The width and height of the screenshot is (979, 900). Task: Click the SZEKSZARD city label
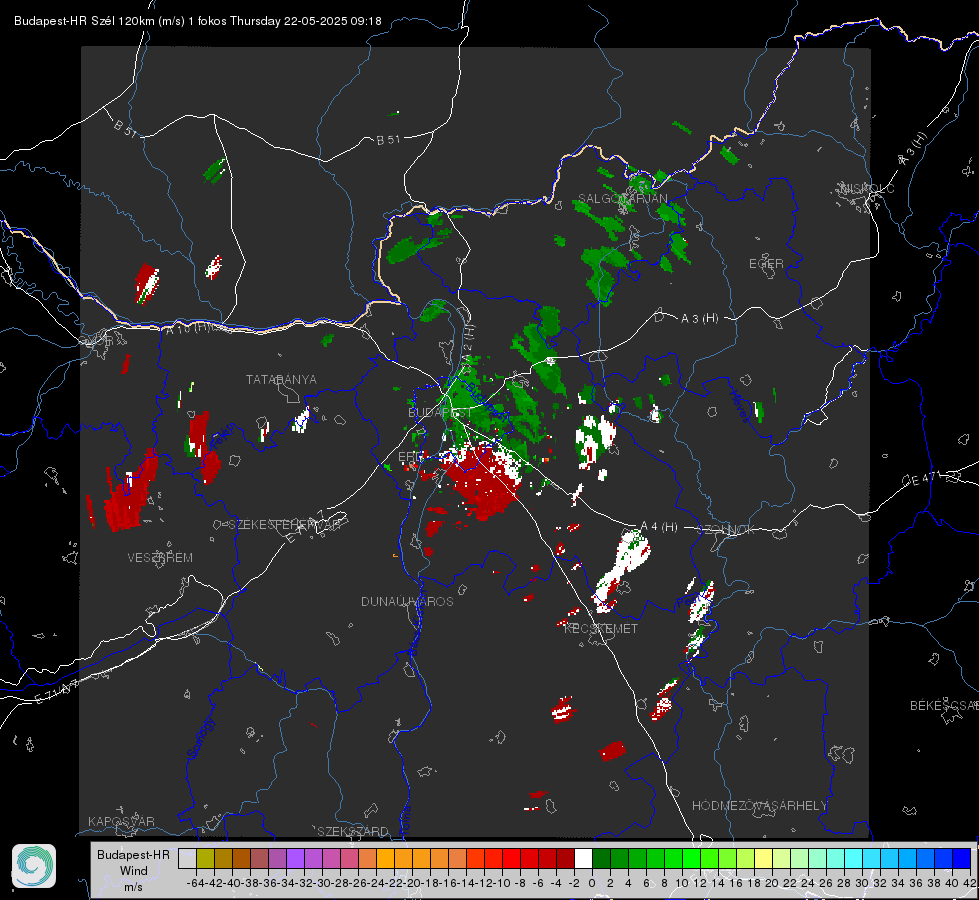click(x=353, y=831)
